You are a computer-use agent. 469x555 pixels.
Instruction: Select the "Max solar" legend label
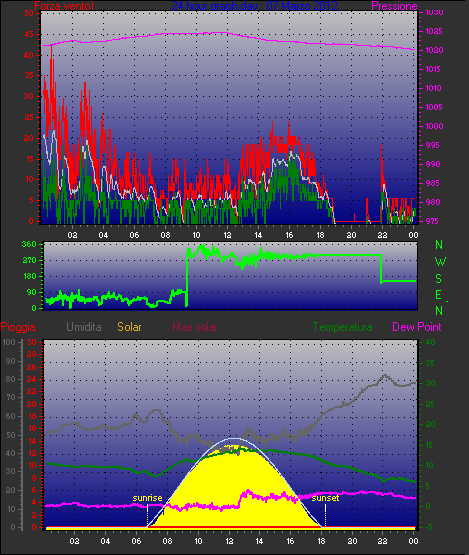coord(195,327)
